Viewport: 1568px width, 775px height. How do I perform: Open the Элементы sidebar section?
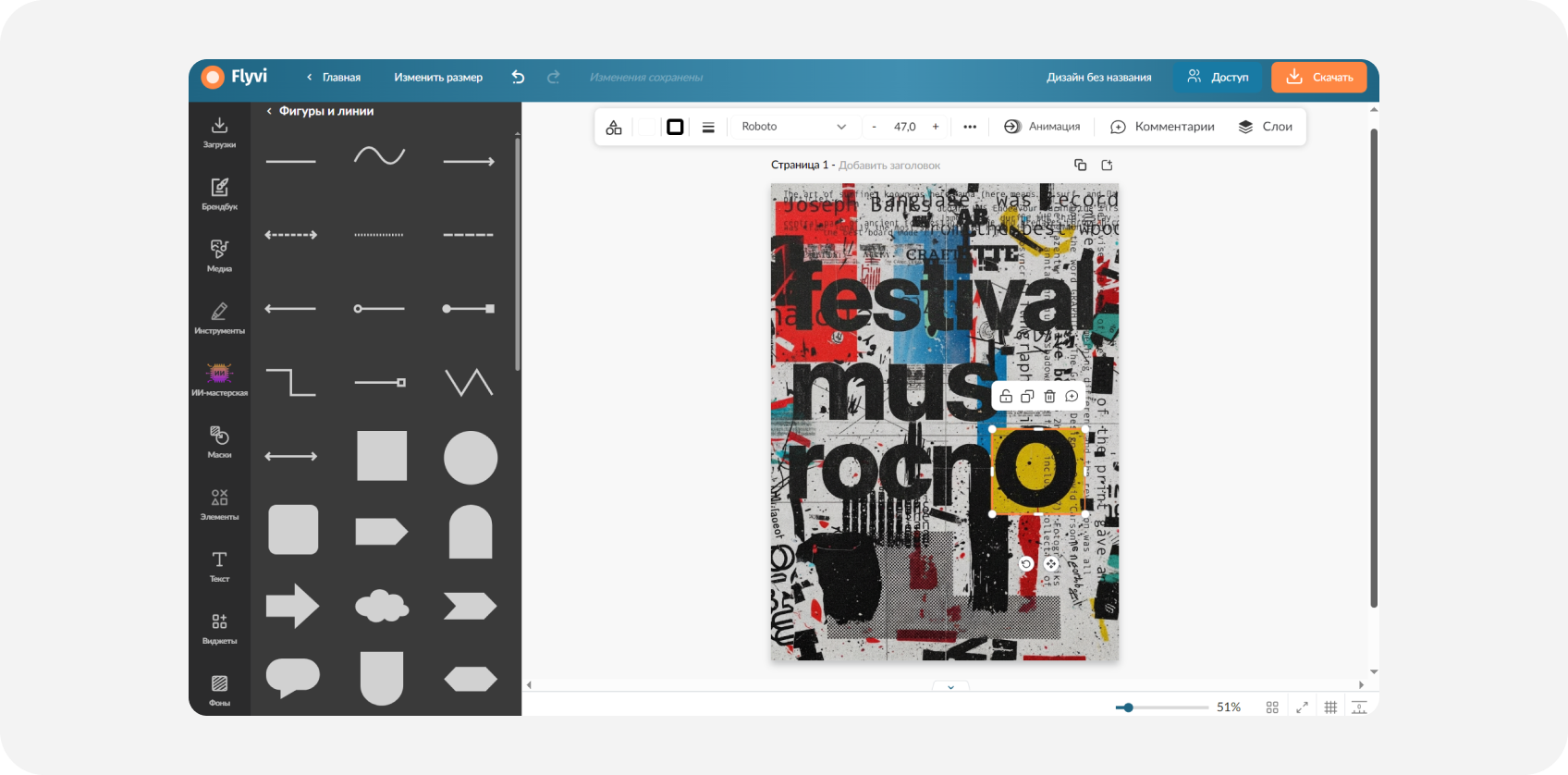click(219, 504)
